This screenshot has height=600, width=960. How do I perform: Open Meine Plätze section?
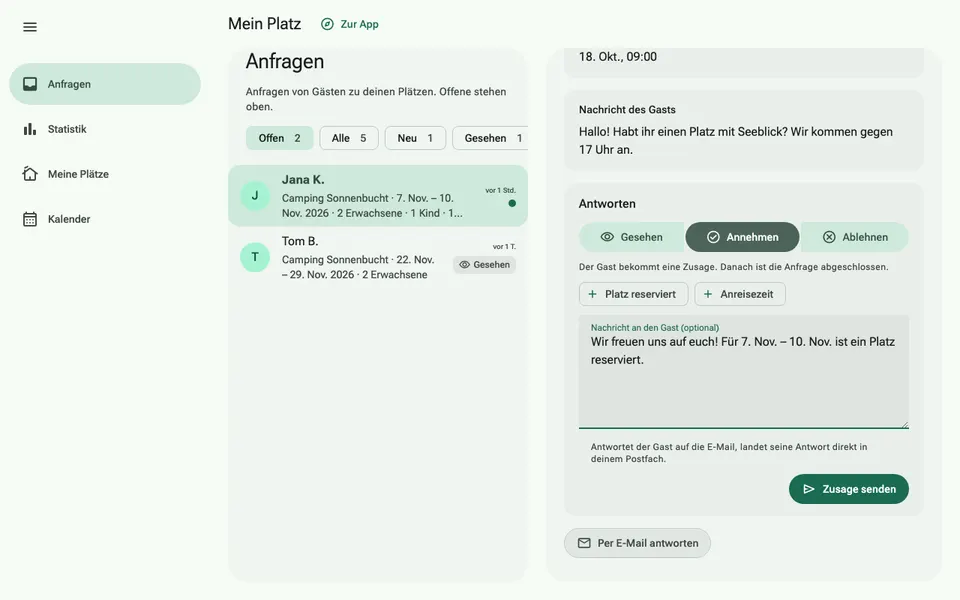pyautogui.click(x=105, y=174)
